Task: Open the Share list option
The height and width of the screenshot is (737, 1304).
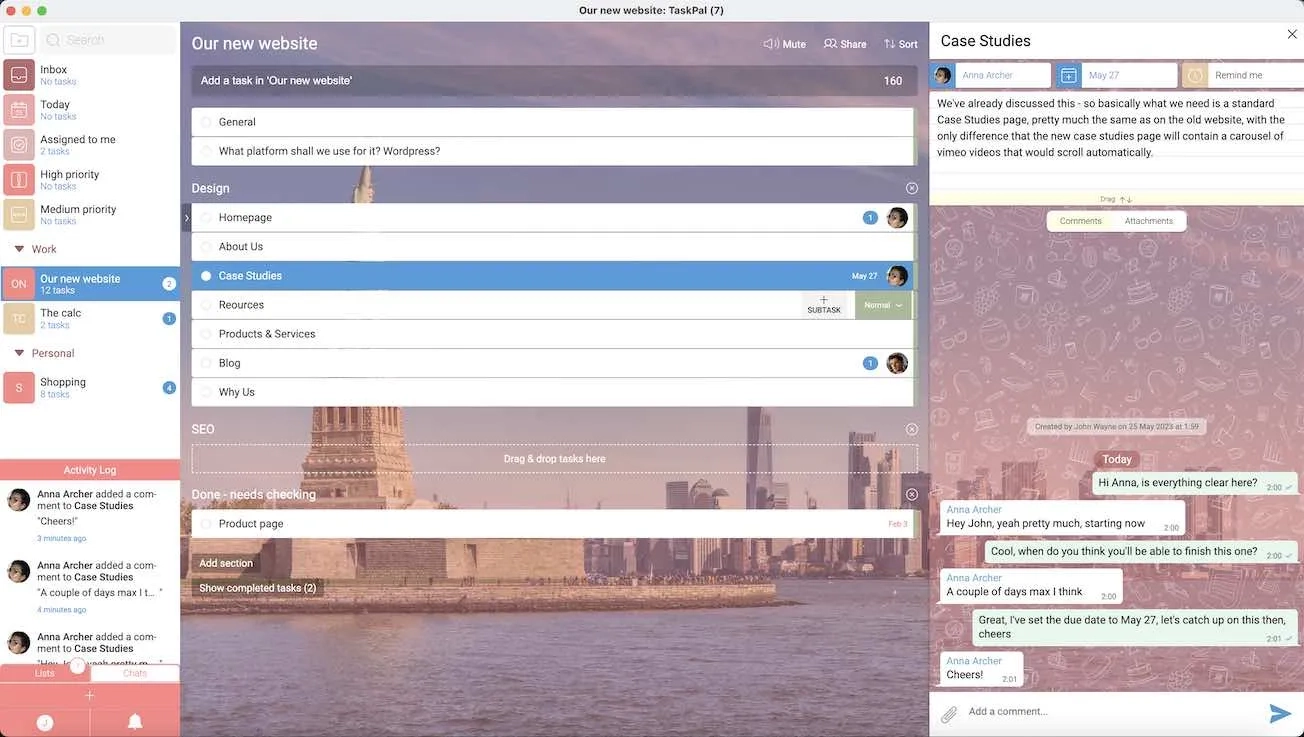Action: tap(845, 44)
